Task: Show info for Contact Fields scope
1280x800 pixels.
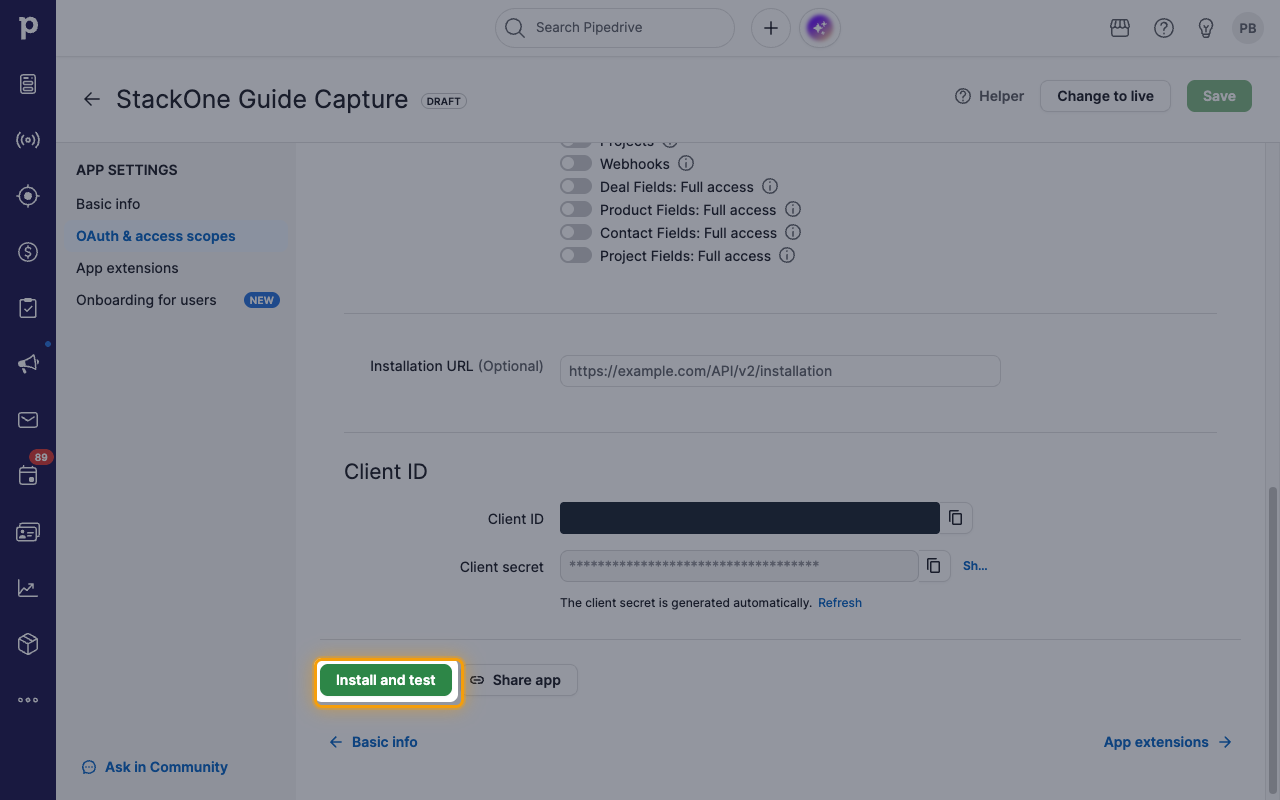Action: [793, 232]
